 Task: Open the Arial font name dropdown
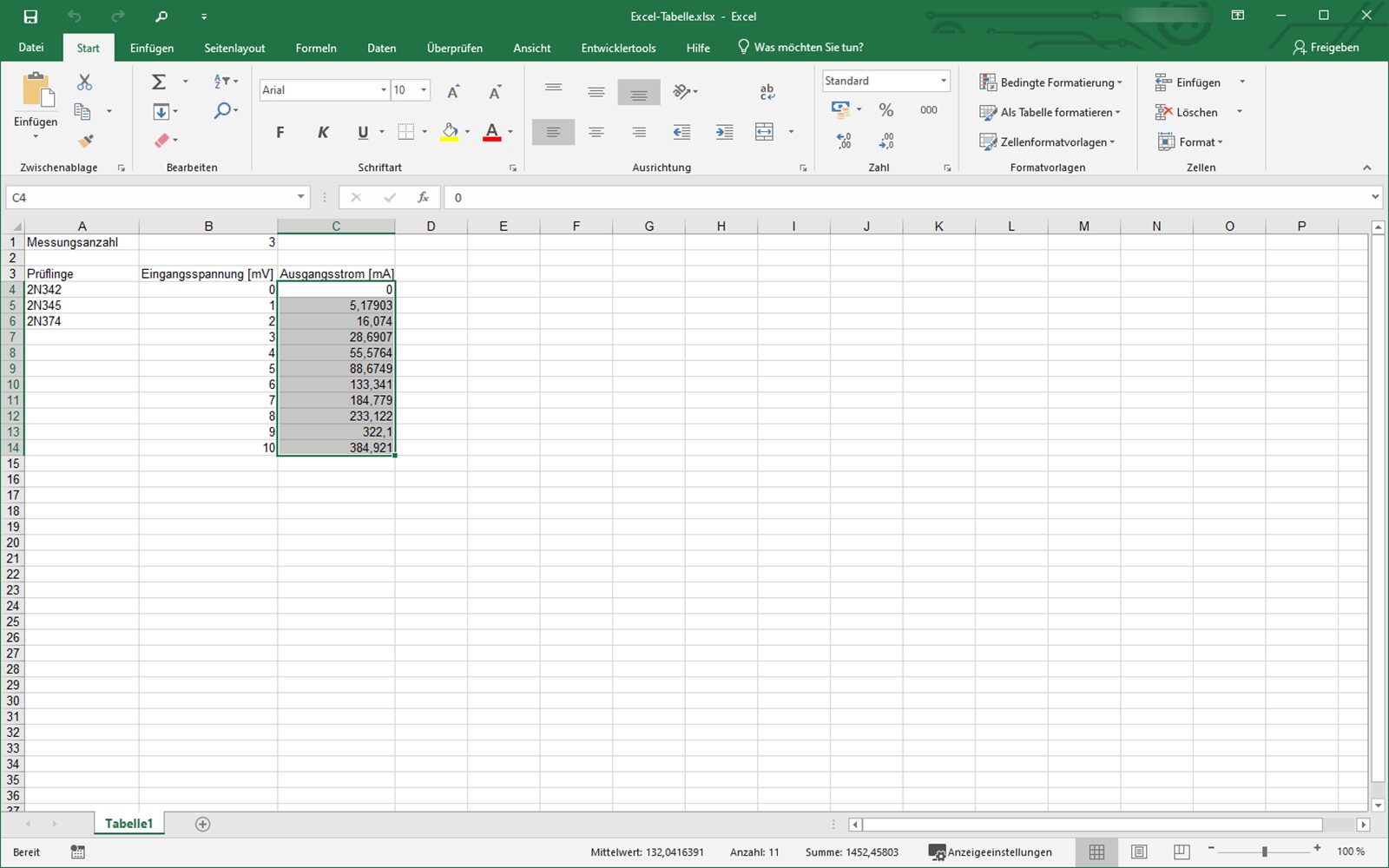tap(383, 90)
